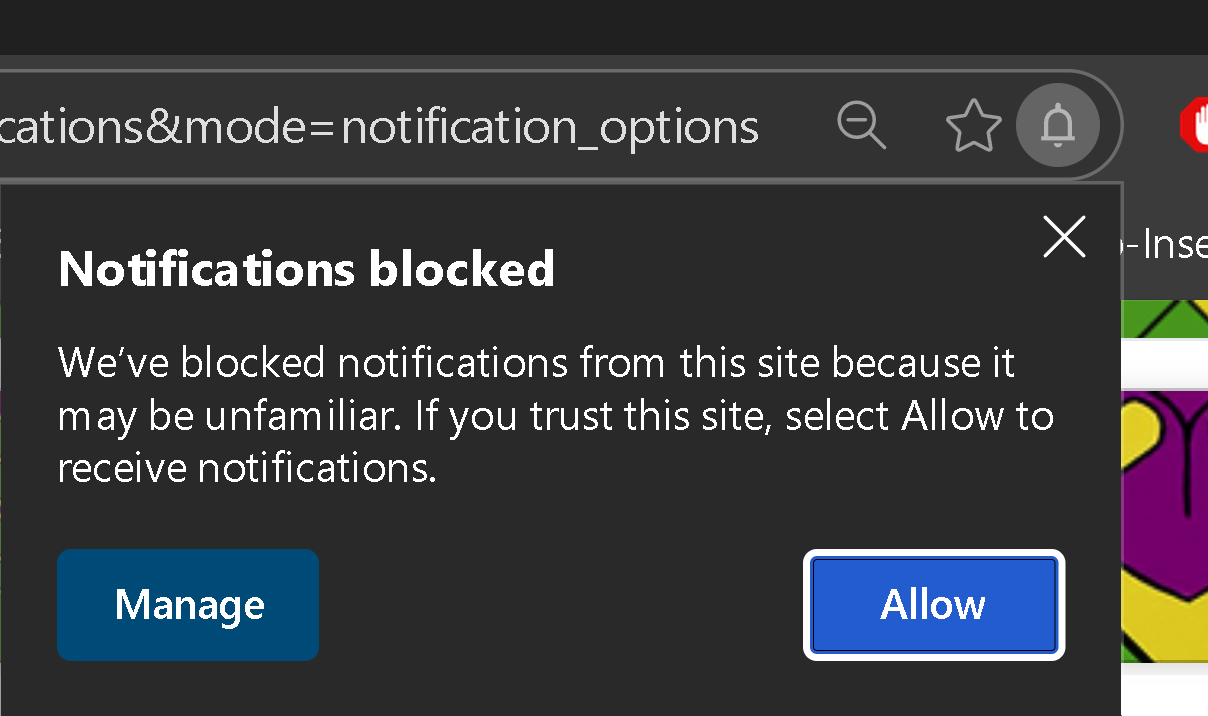The height and width of the screenshot is (716, 1208).
Task: Close the Notifications blocked popup
Action: click(x=1064, y=238)
